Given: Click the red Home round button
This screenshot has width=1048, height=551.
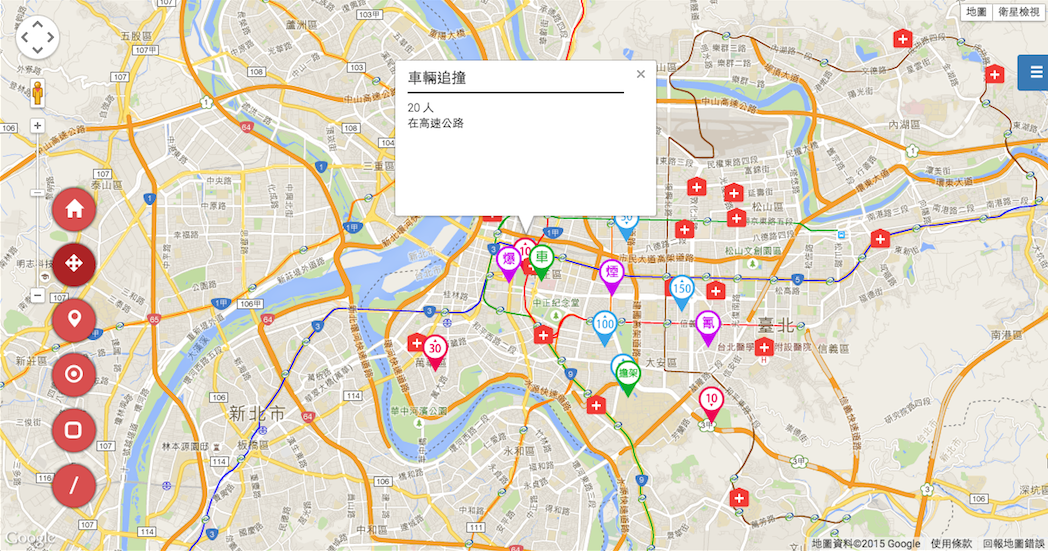Looking at the screenshot, I should coord(74,209).
